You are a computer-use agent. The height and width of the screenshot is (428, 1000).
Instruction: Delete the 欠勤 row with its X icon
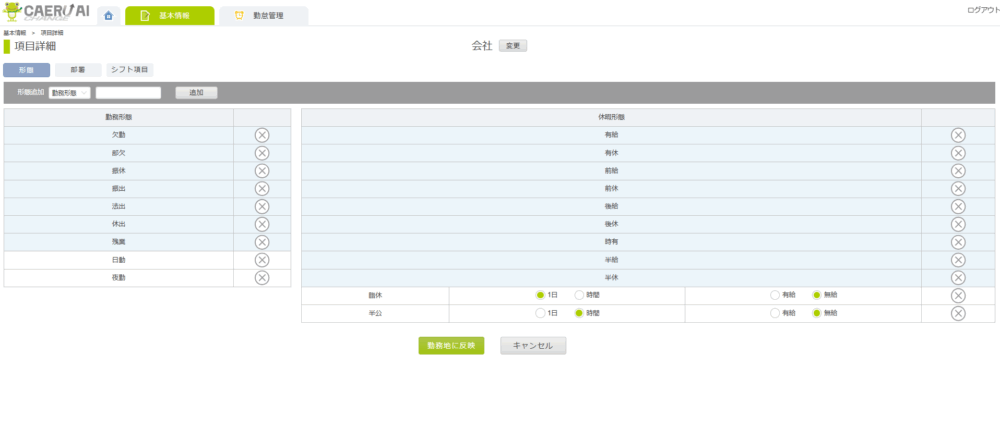coord(262,135)
